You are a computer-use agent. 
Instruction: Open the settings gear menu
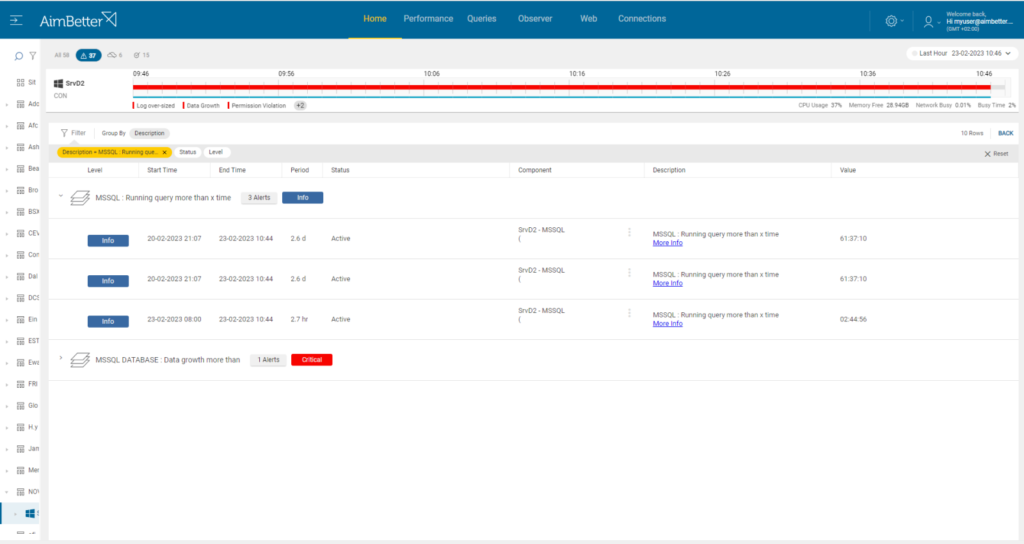coord(891,21)
